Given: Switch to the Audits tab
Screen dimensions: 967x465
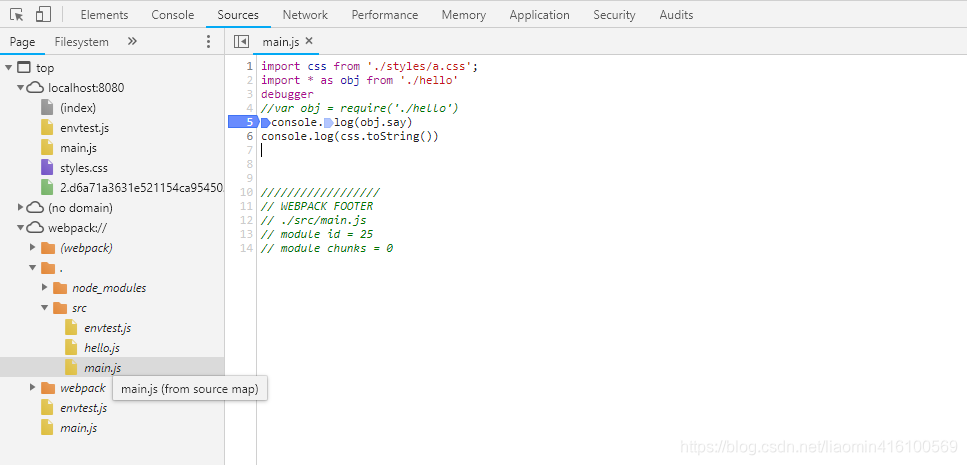Looking at the screenshot, I should point(676,15).
